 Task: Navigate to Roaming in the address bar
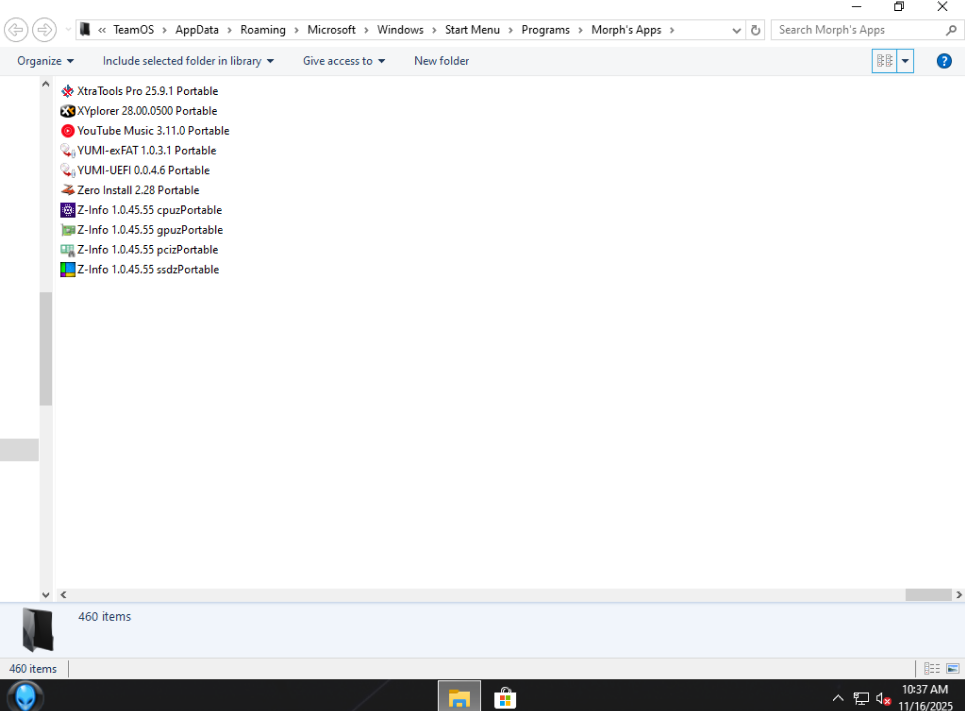point(263,30)
